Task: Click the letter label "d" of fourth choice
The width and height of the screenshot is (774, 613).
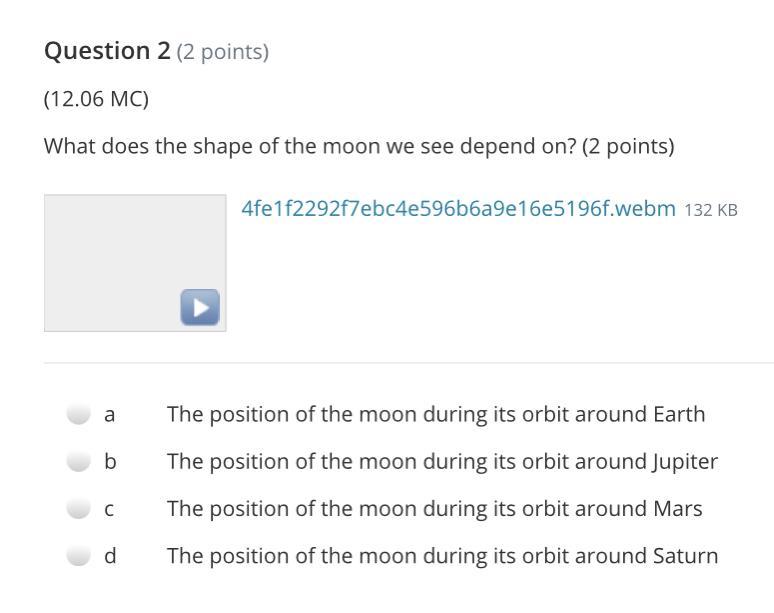Action: (110, 555)
